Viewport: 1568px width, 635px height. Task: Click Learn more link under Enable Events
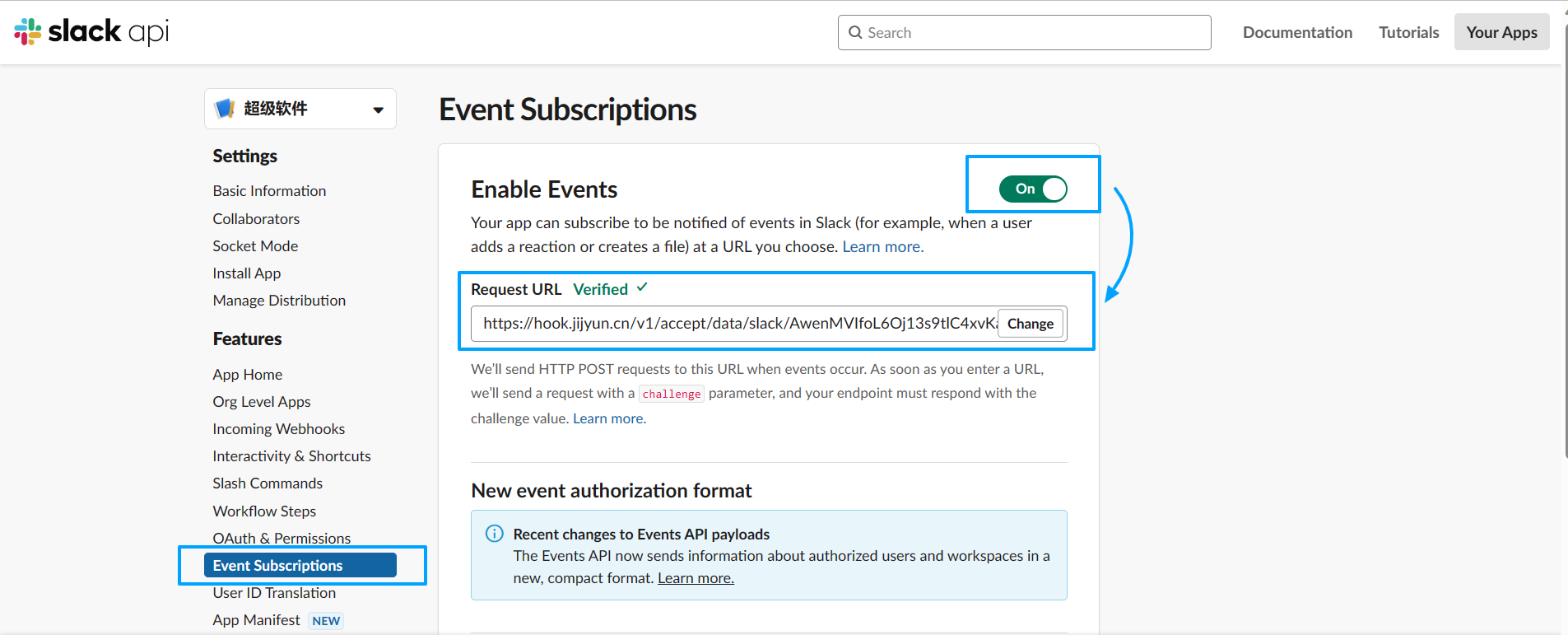pos(882,247)
